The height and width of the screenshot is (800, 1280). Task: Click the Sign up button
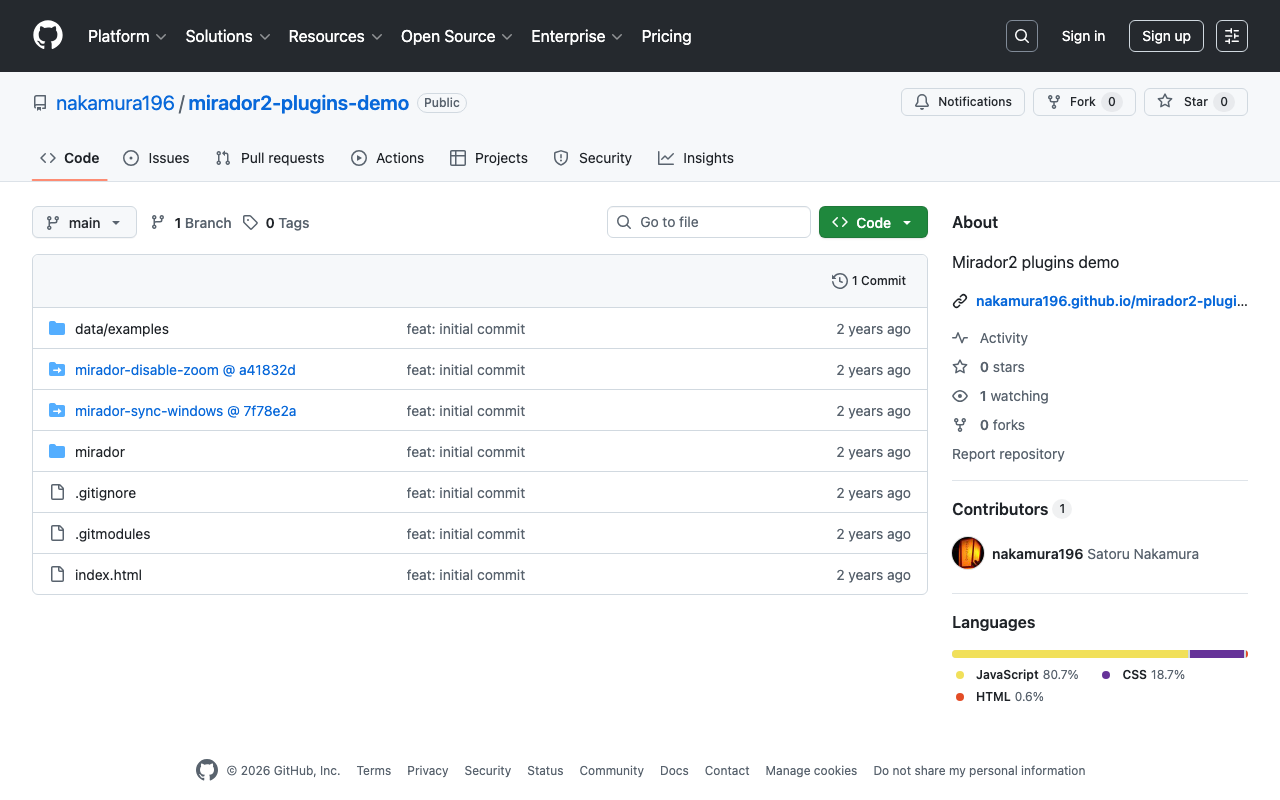pyautogui.click(x=1166, y=36)
